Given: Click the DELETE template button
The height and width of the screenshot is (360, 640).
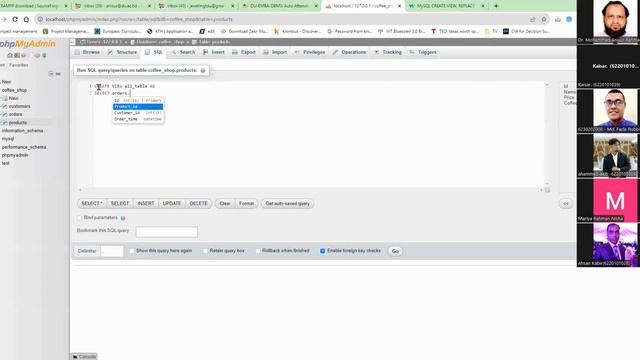Looking at the screenshot, I should pos(198,203).
